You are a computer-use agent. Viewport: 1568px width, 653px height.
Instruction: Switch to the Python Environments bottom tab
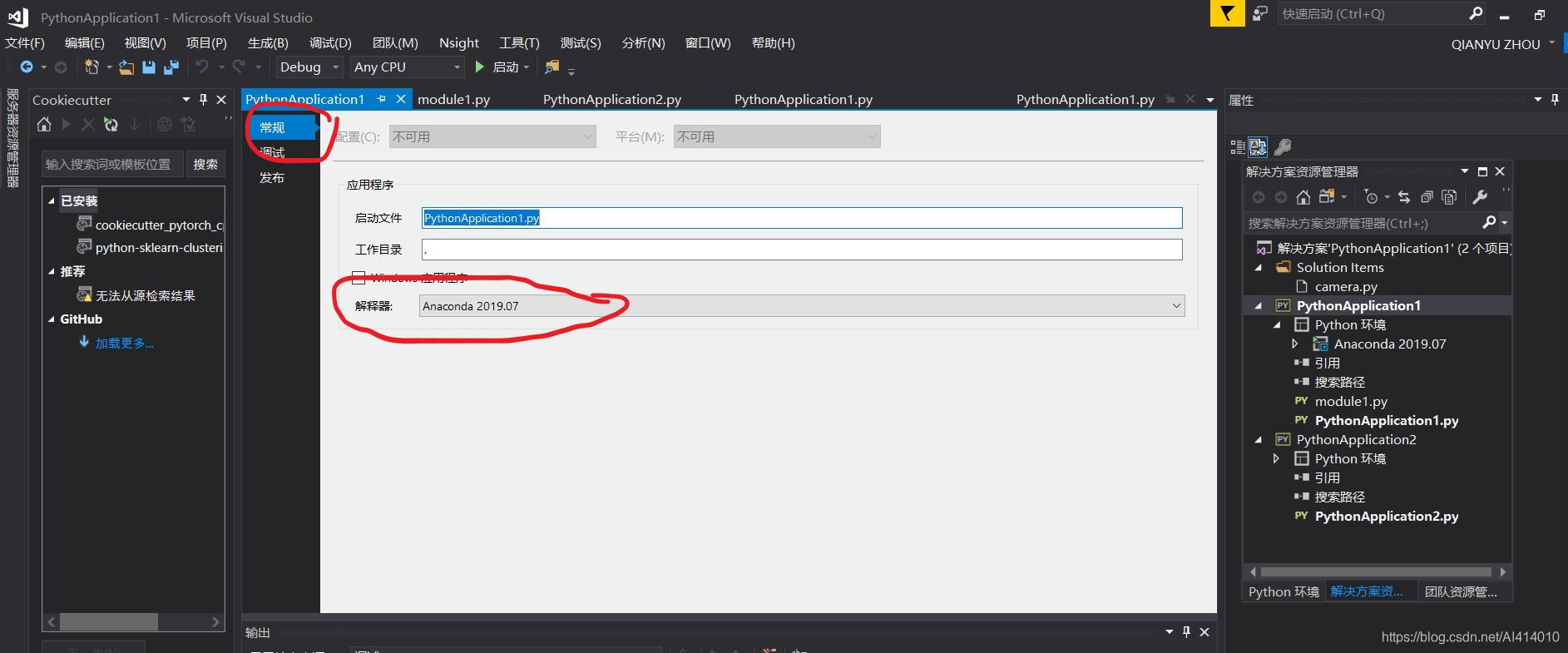coord(1284,591)
